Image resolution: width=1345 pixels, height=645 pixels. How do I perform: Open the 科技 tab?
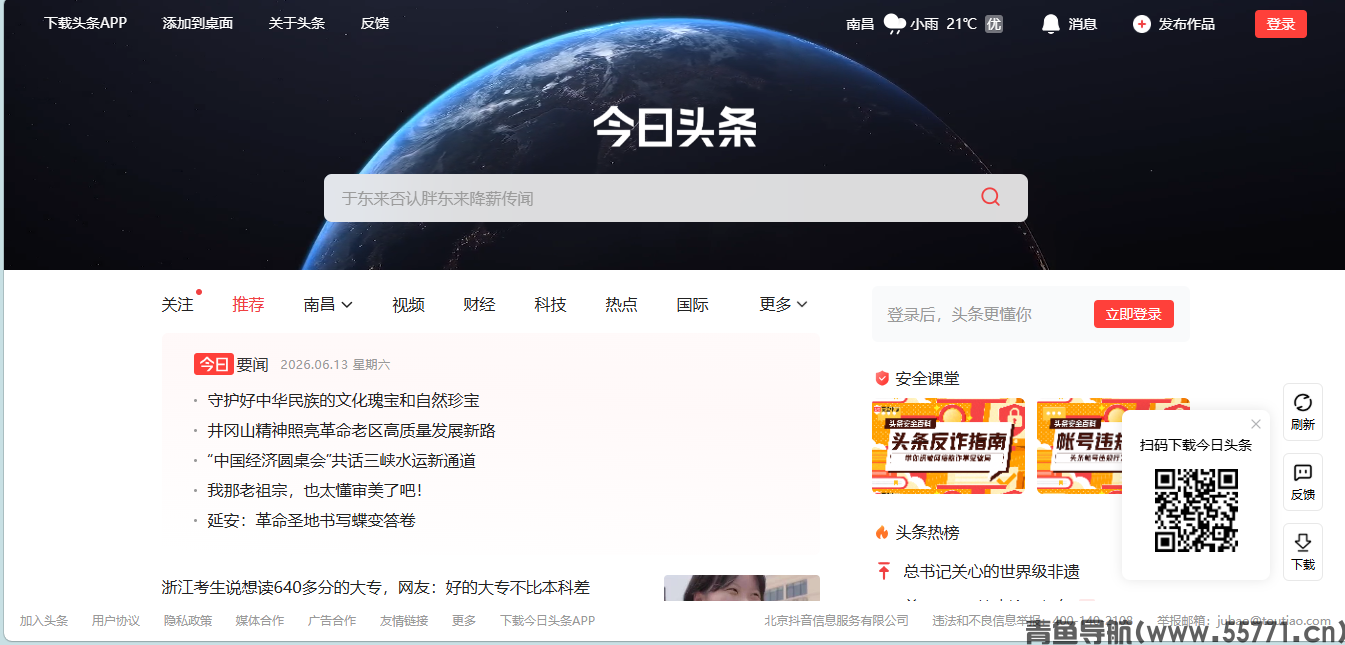click(x=550, y=304)
